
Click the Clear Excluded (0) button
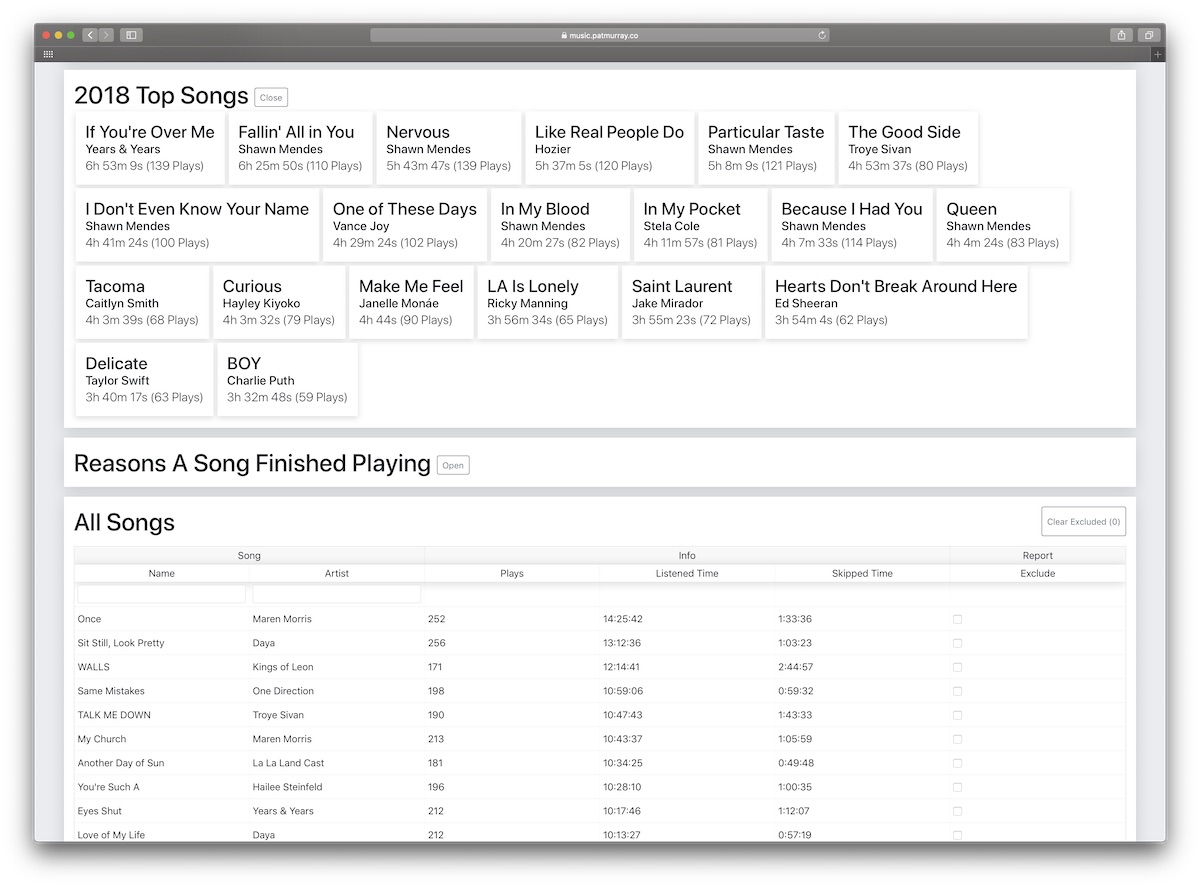[1083, 522]
